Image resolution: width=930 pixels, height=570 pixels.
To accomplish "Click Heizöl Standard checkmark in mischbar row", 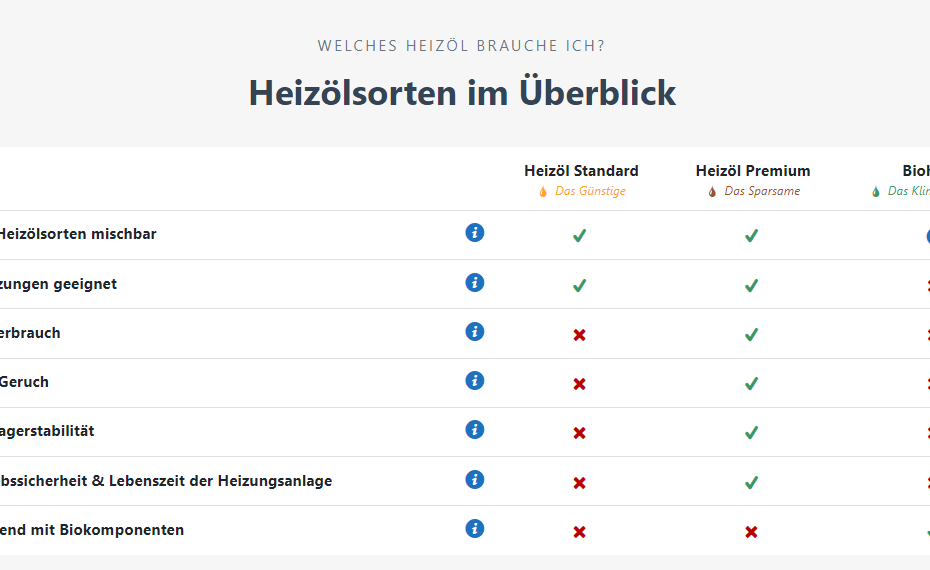I will click(579, 236).
